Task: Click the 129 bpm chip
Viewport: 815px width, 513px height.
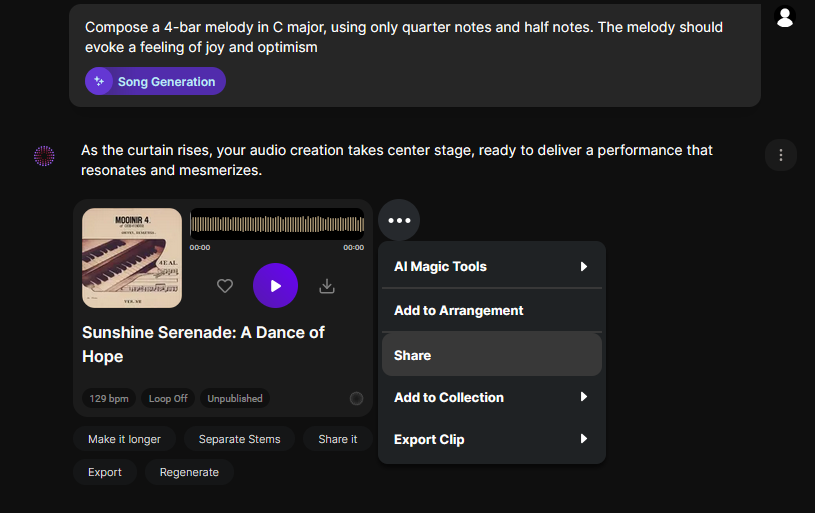Action: 109,399
